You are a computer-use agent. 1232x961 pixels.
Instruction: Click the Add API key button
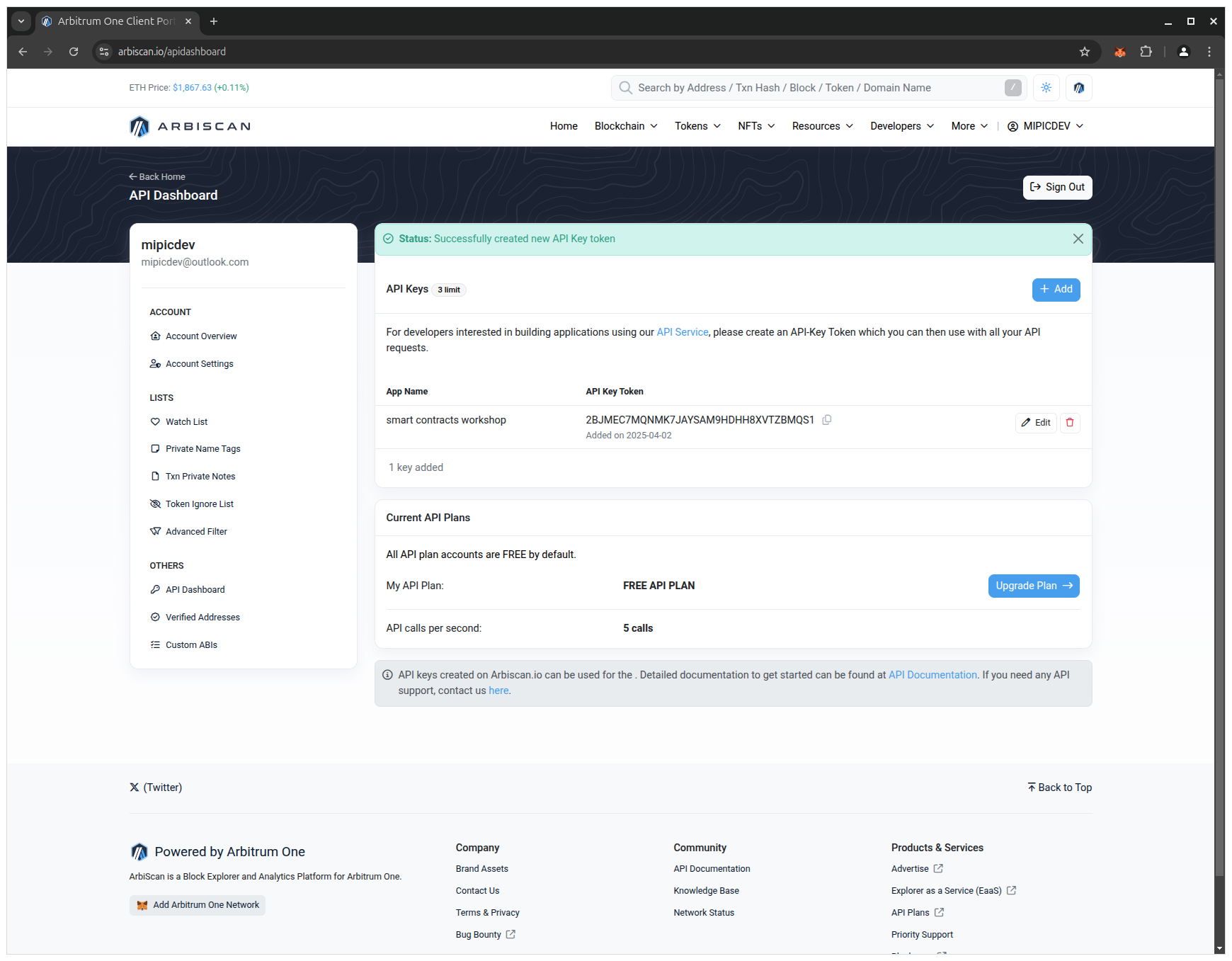[1055, 290]
